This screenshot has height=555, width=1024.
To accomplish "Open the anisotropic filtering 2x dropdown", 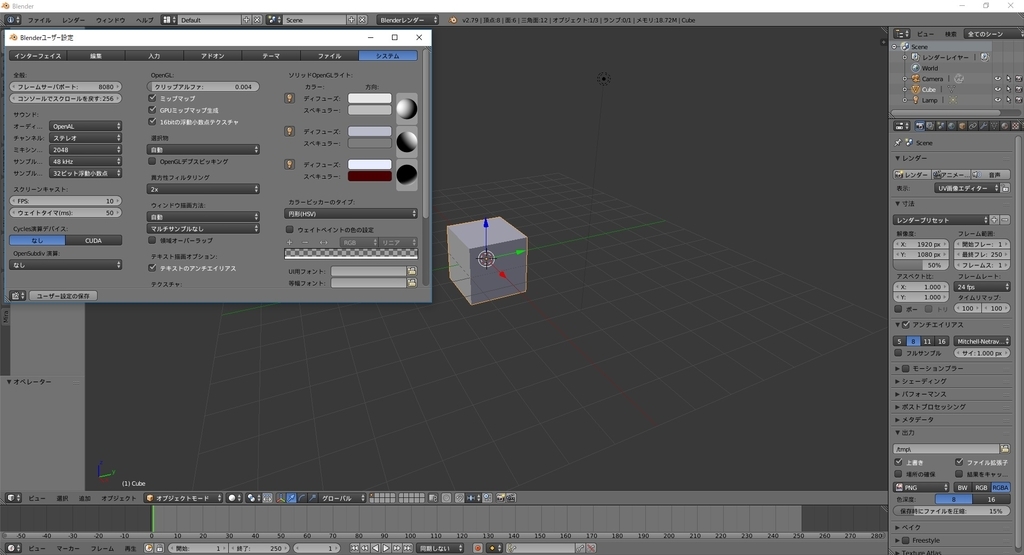I will click(203, 189).
